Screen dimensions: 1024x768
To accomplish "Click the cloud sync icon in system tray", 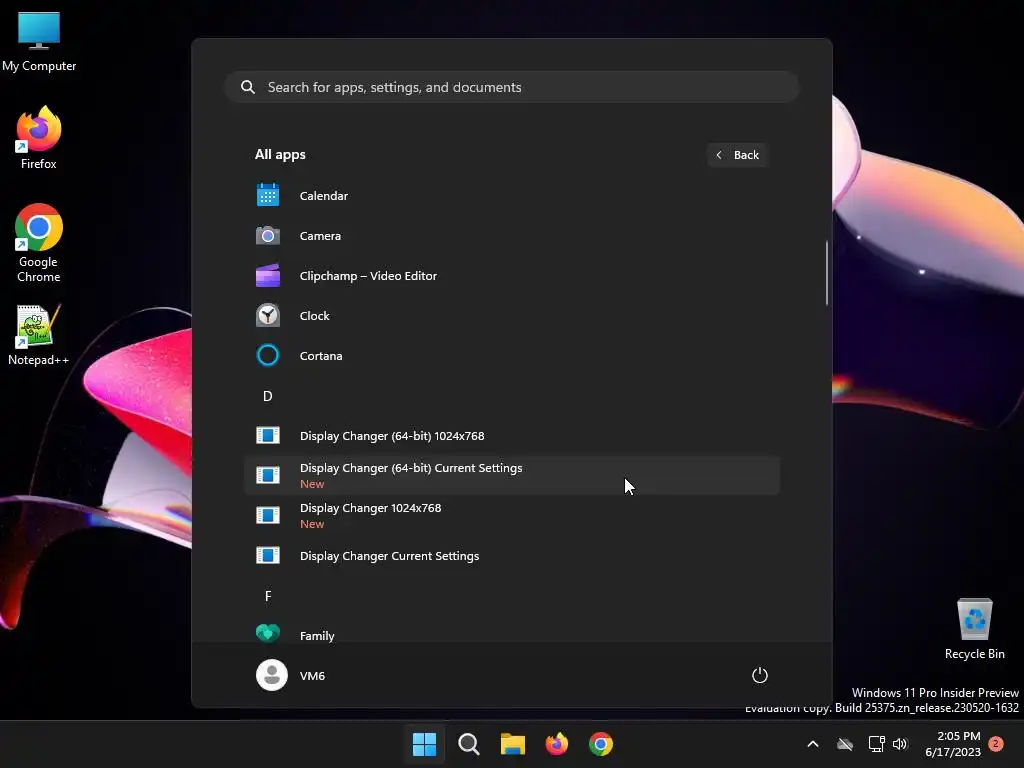I will point(845,744).
